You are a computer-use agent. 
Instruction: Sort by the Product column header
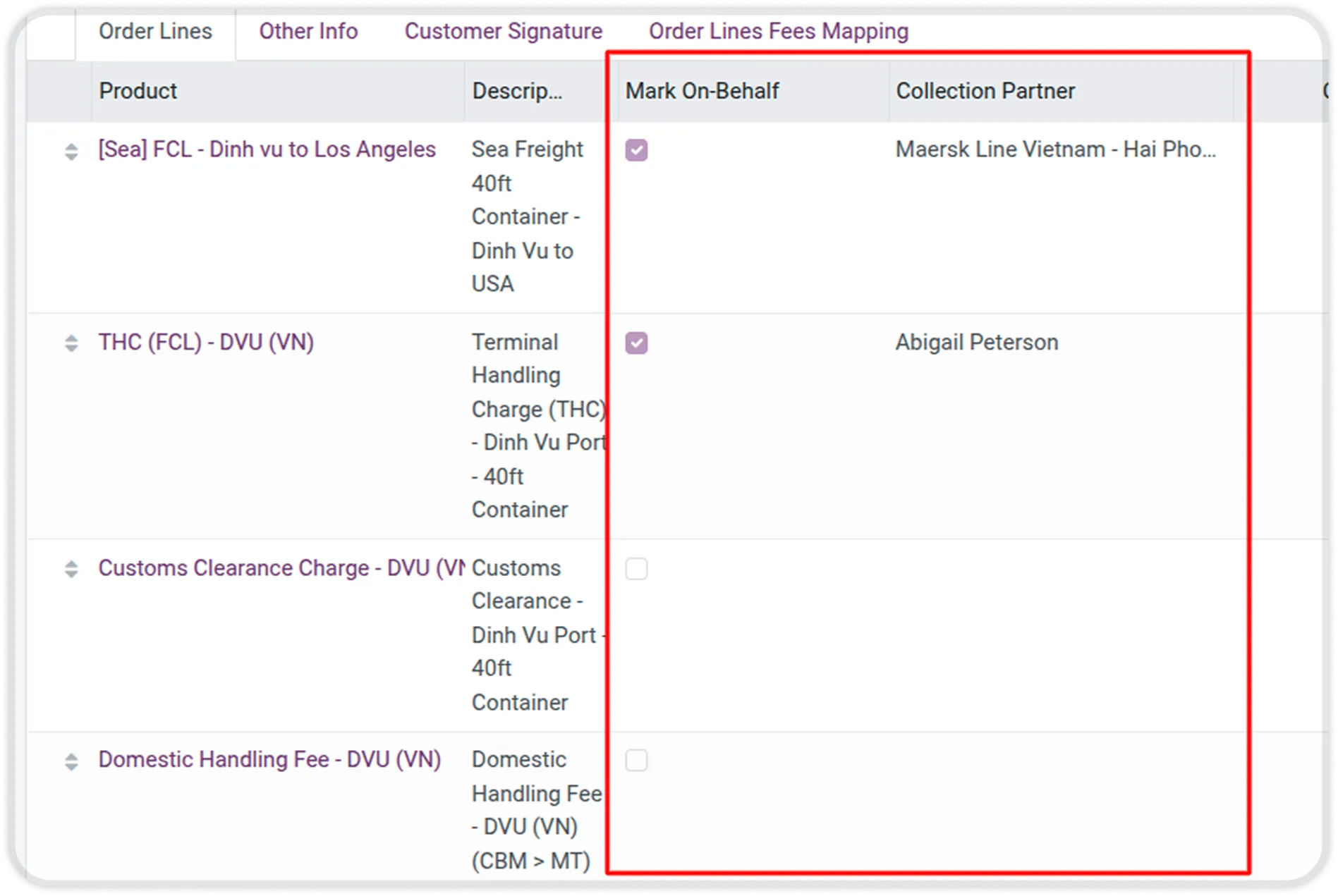click(x=138, y=91)
